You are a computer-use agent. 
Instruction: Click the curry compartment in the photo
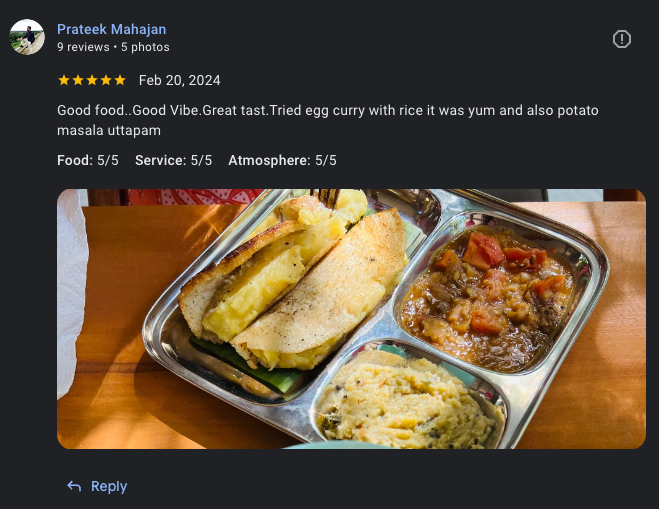[x=488, y=296]
